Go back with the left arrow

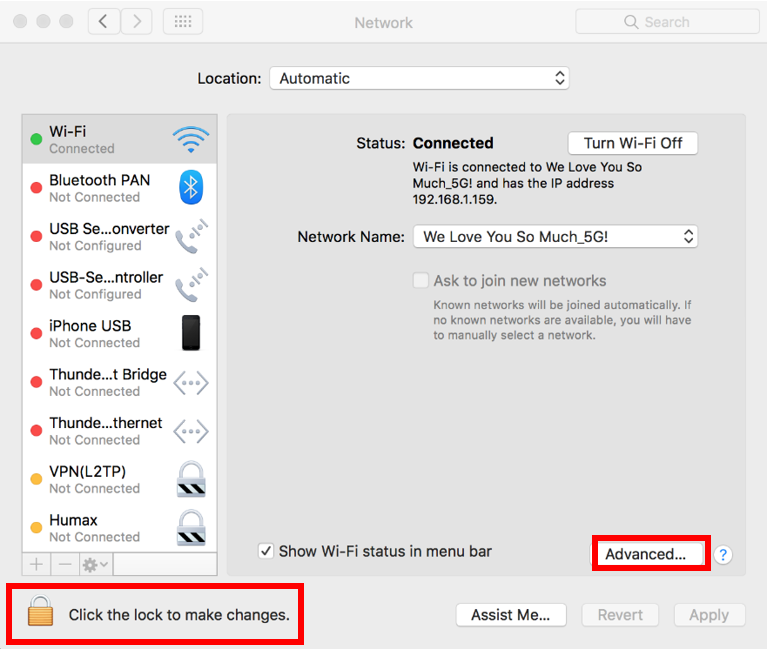click(104, 22)
